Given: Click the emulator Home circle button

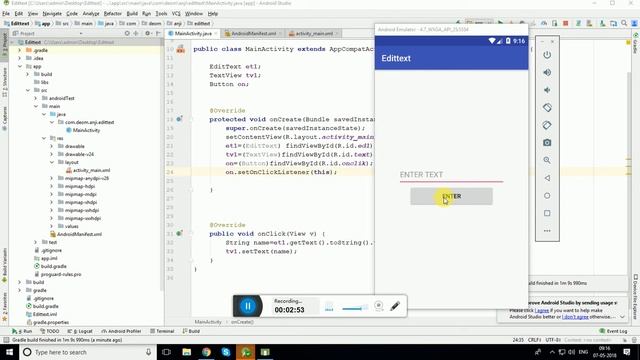Looking at the screenshot, I should coord(547,196).
